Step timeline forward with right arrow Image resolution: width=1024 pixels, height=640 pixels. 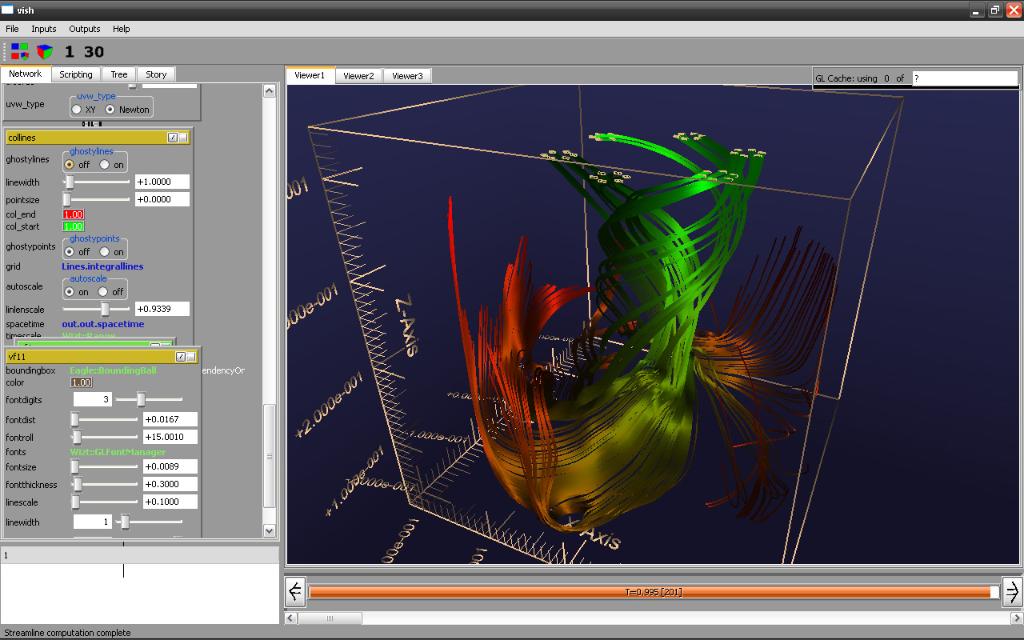pos(1011,591)
